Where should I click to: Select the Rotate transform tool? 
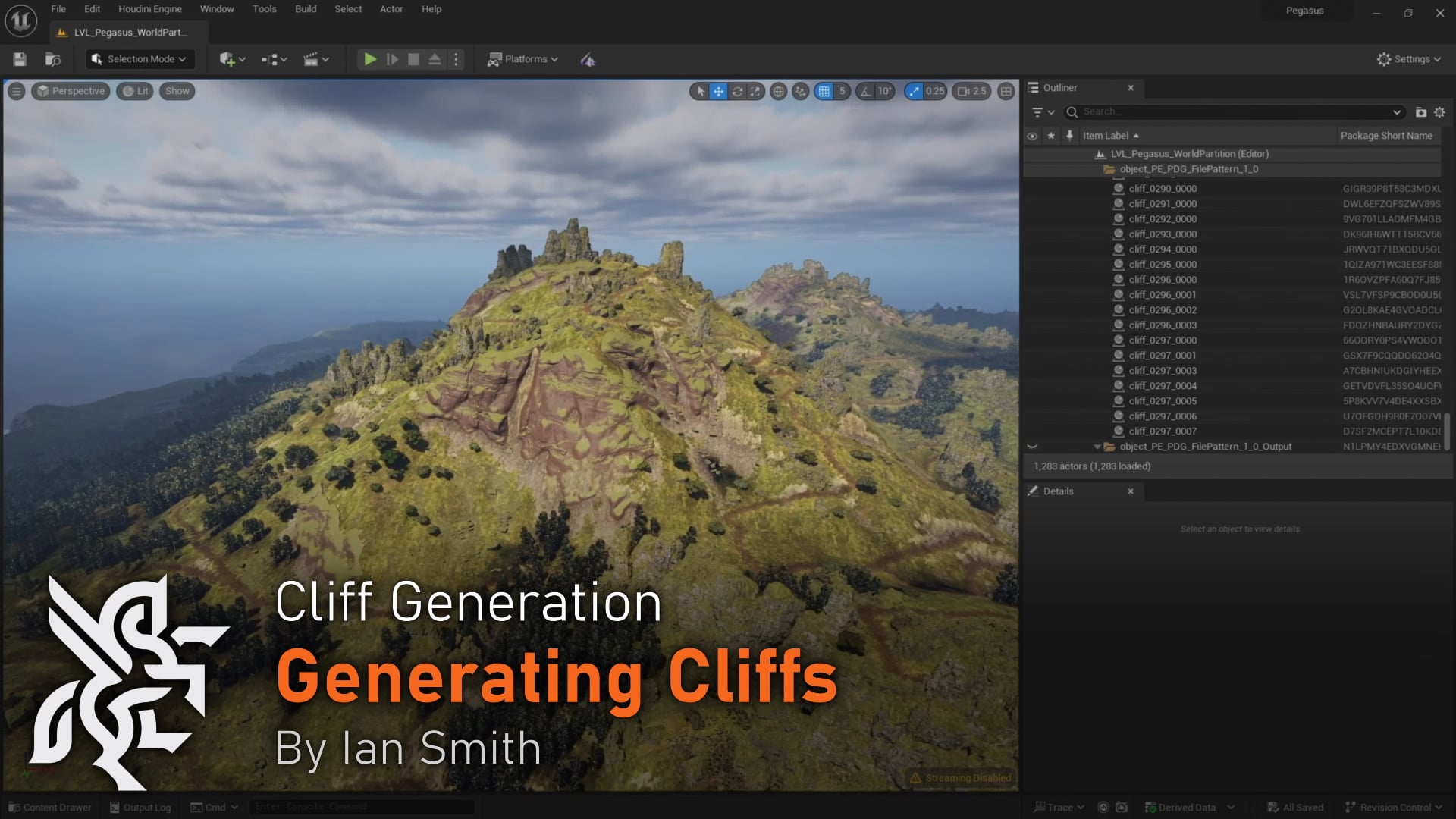point(736,91)
